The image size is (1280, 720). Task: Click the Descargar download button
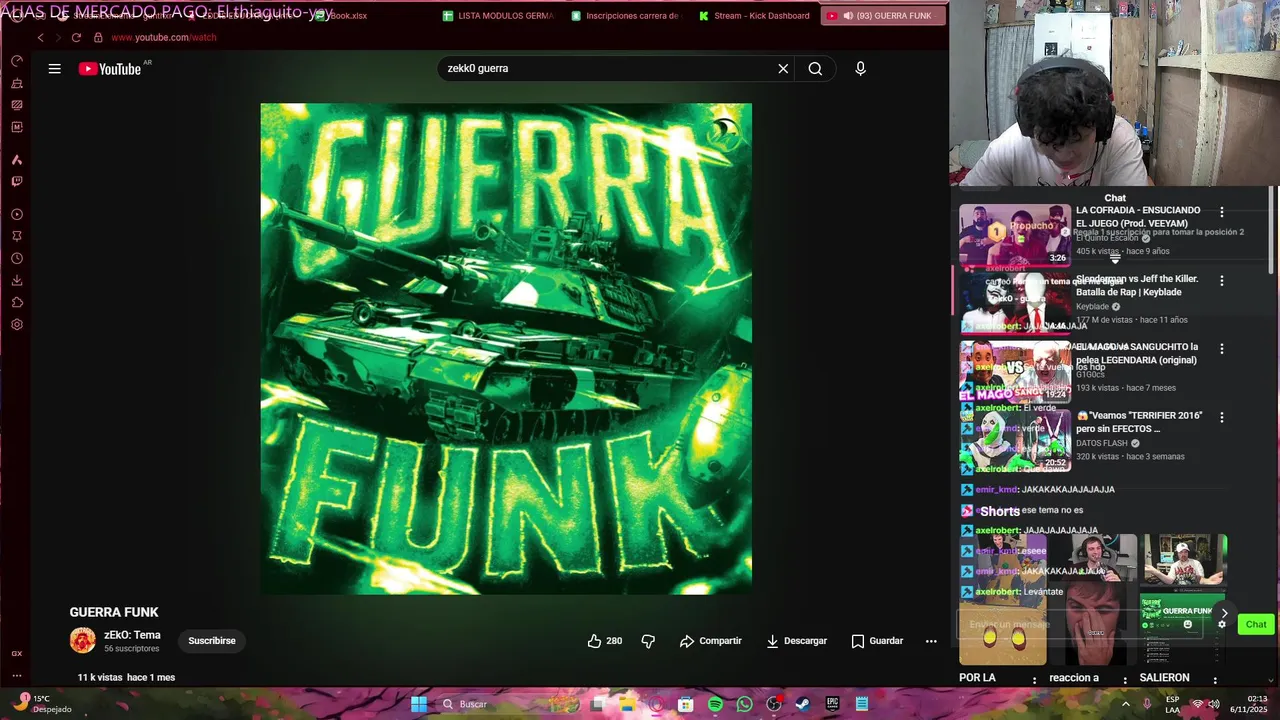796,641
